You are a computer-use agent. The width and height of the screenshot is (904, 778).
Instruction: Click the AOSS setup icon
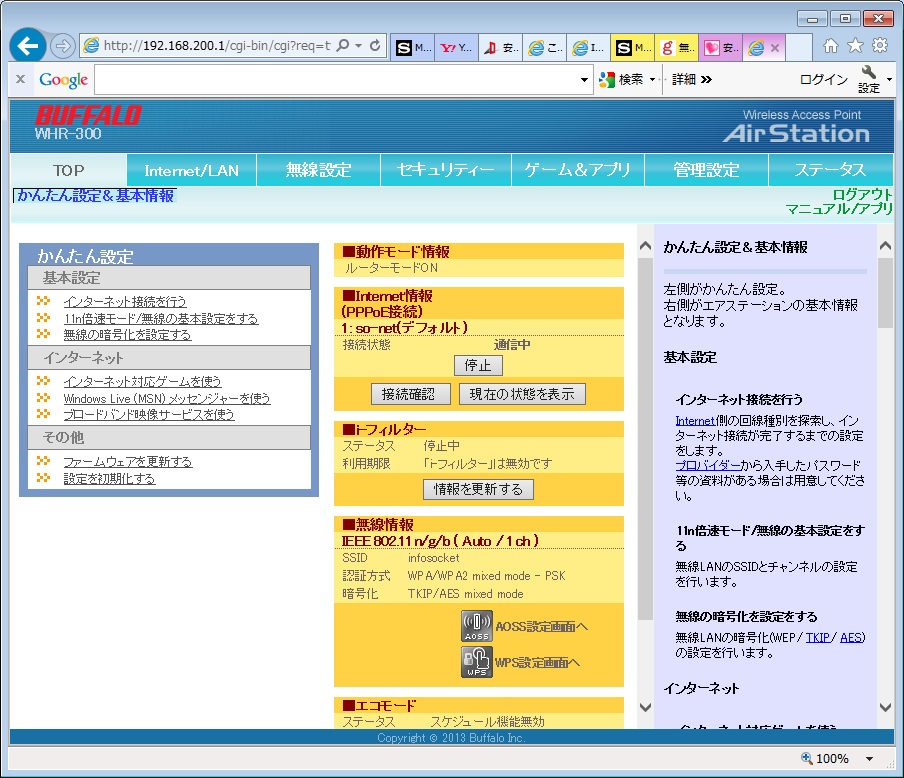(477, 626)
